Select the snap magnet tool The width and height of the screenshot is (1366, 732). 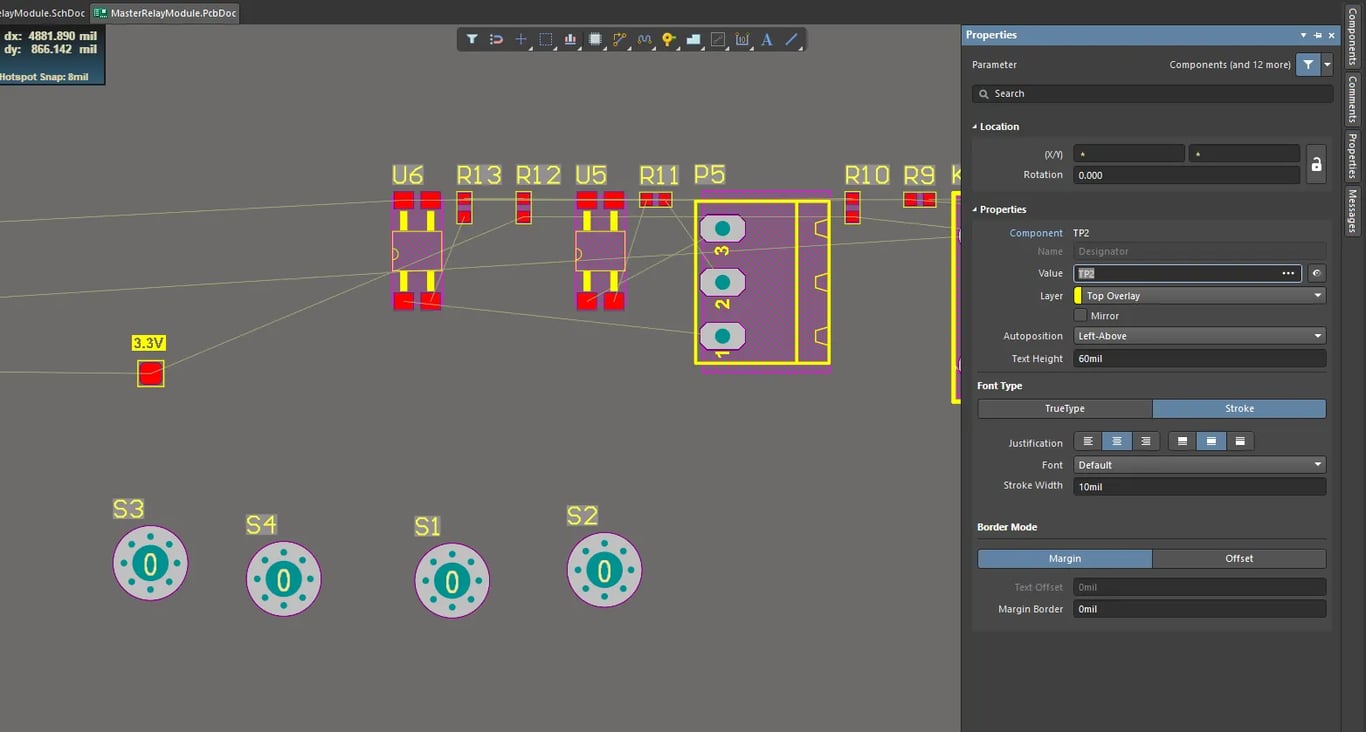click(x=496, y=40)
